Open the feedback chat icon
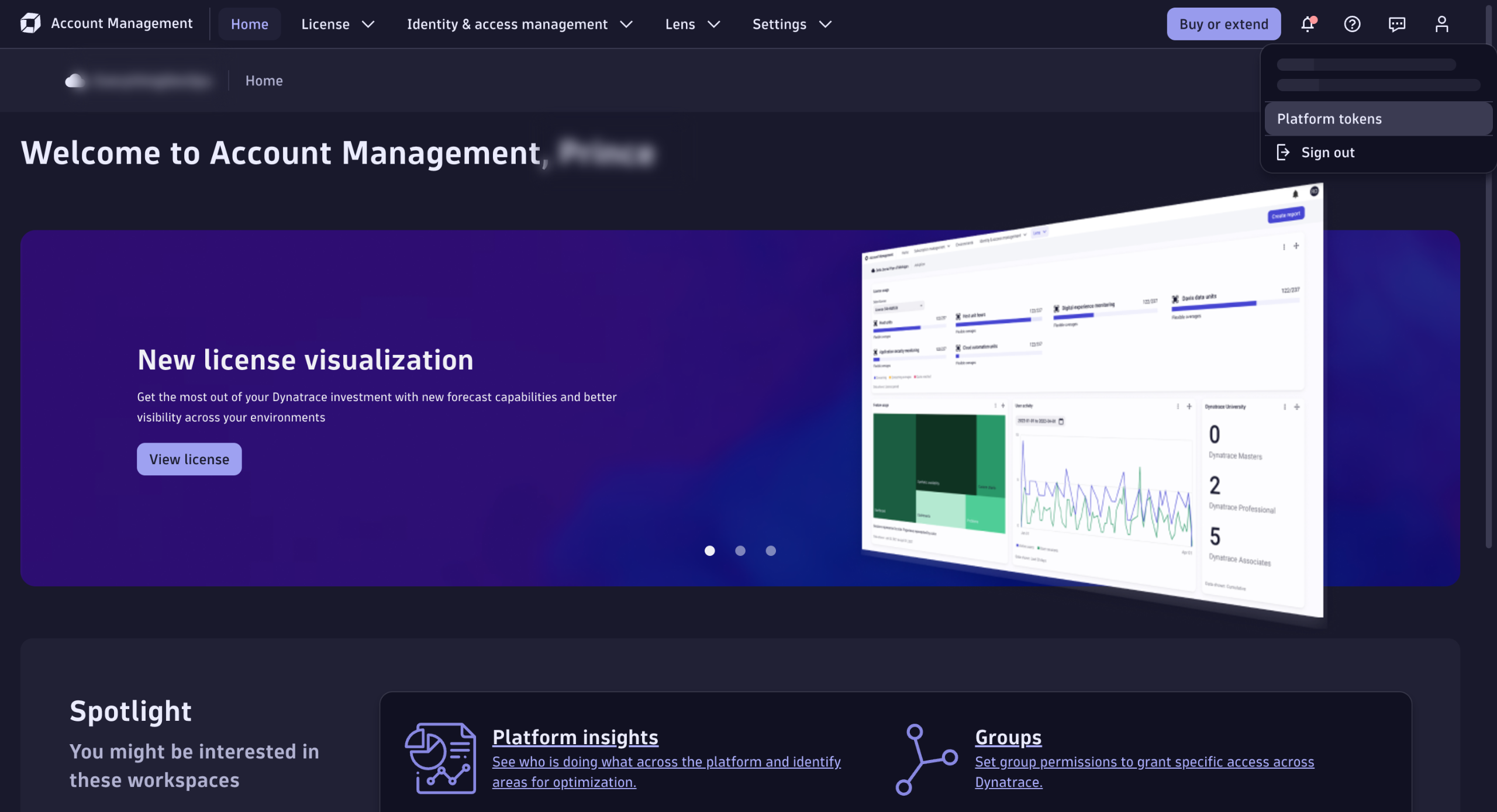Screen dimensions: 1497x812 [x=1397, y=24]
